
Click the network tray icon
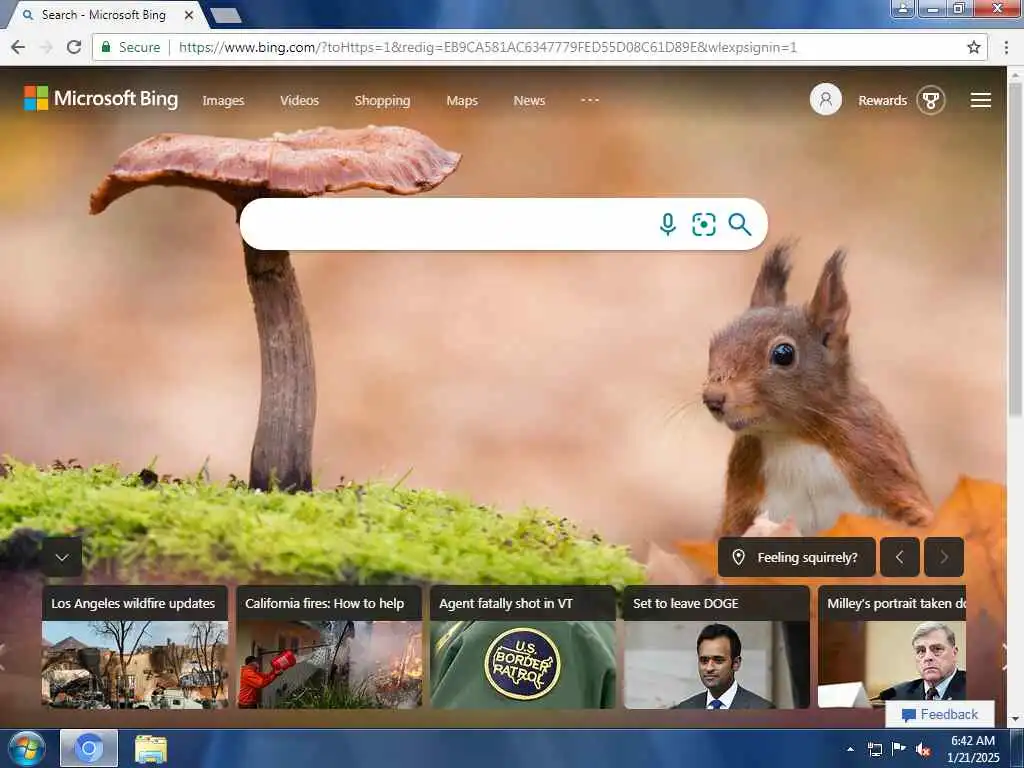pyautogui.click(x=874, y=749)
